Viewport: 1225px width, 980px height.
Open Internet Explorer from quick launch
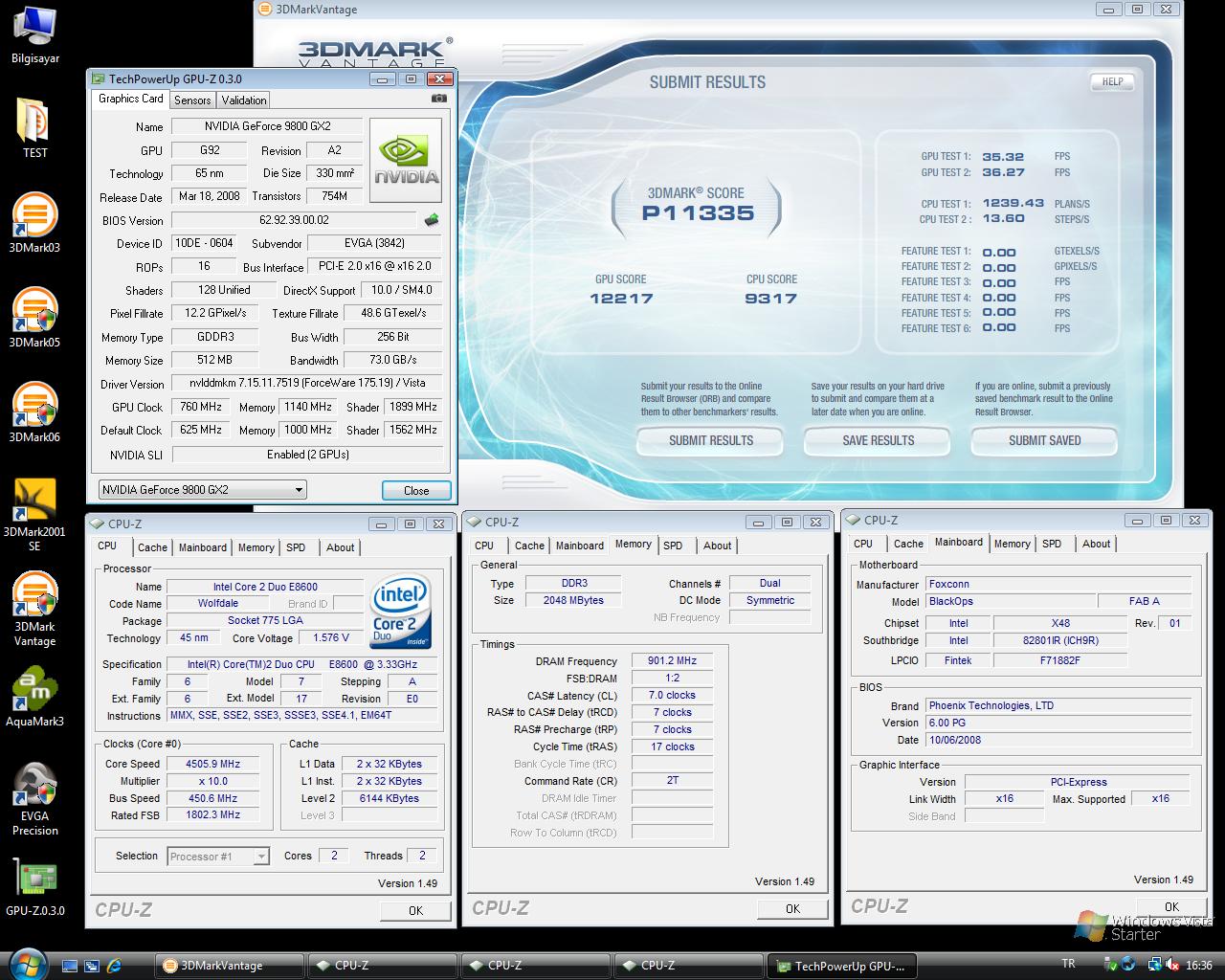(x=114, y=966)
